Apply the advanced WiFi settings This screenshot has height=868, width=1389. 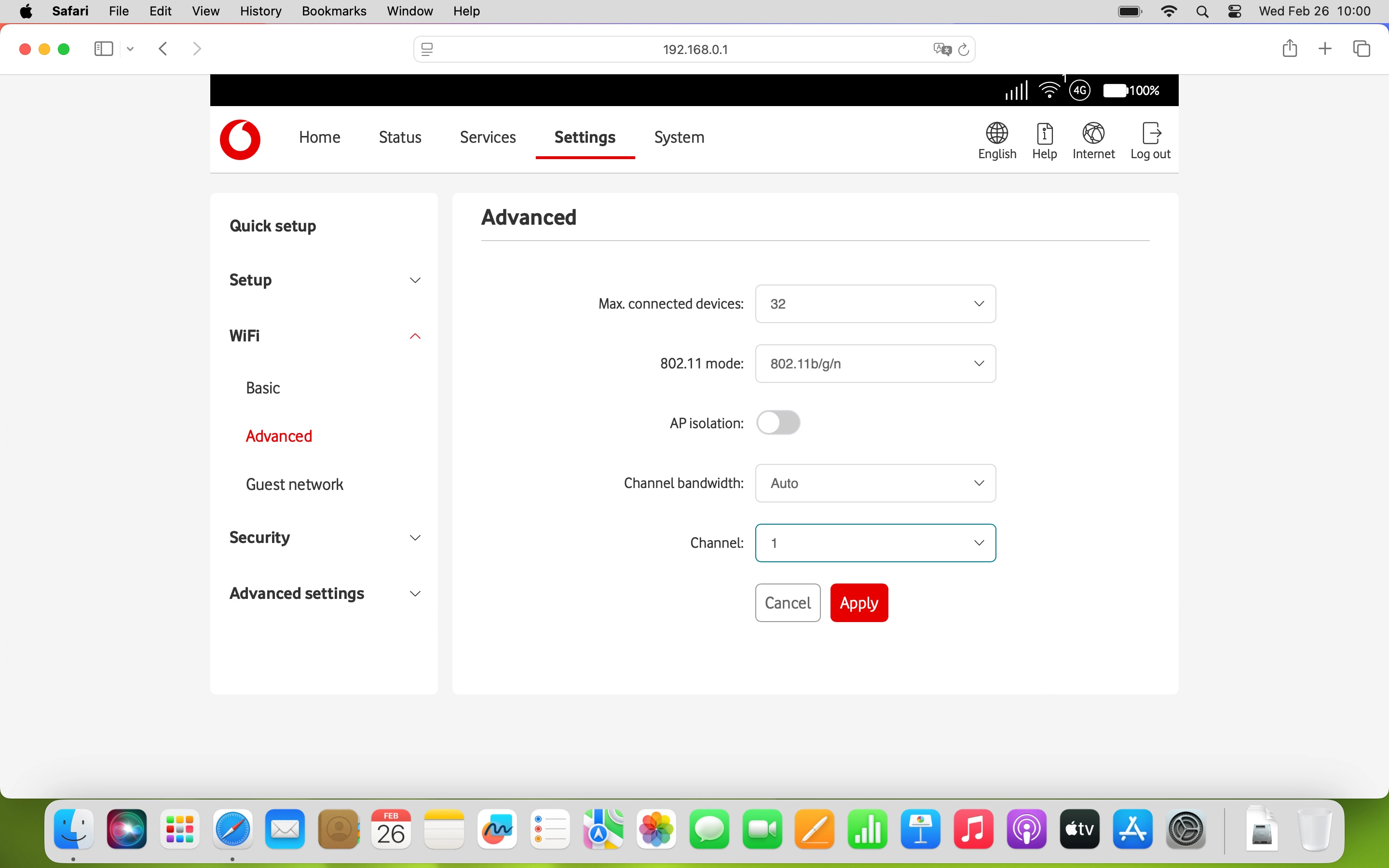pos(858,602)
